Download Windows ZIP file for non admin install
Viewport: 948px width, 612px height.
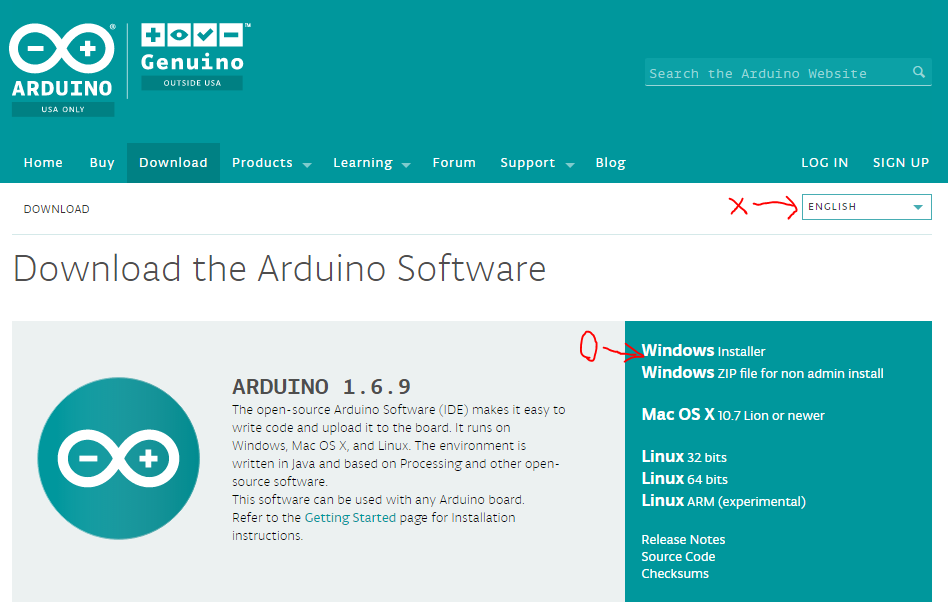pyautogui.click(x=762, y=373)
